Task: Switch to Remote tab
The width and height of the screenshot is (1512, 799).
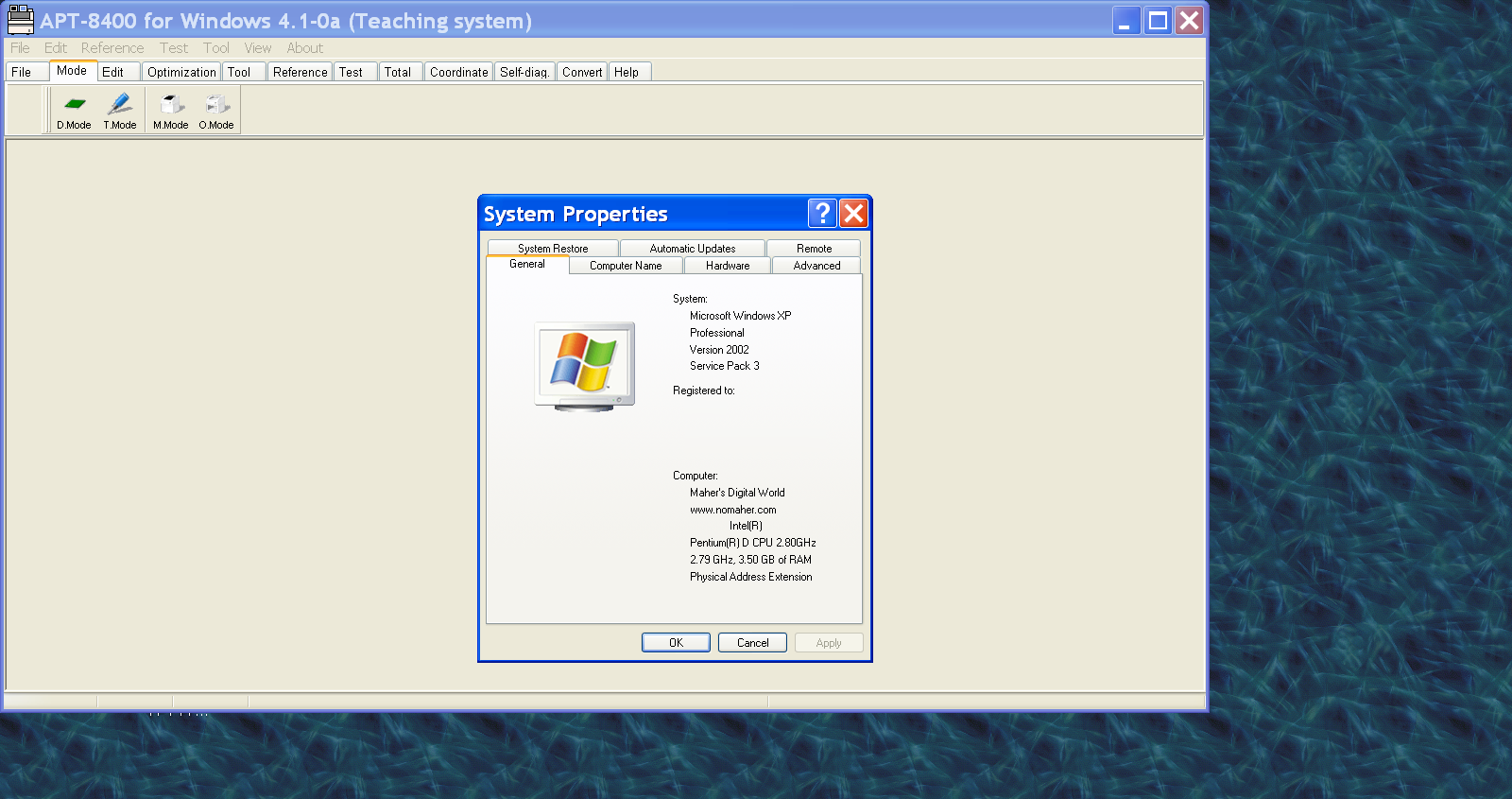Action: pyautogui.click(x=814, y=249)
